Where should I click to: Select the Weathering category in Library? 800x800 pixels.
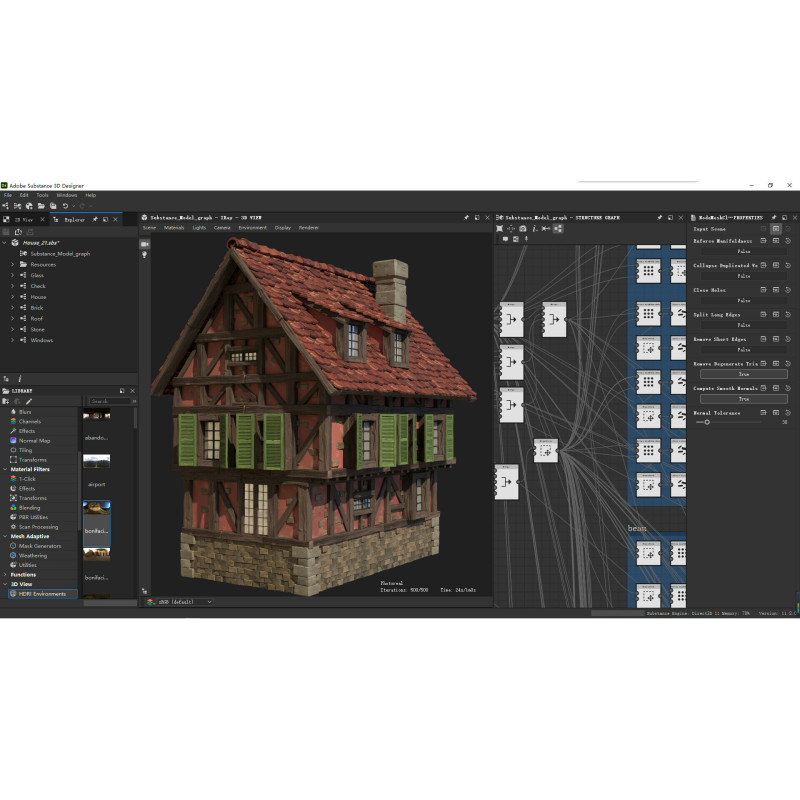click(32, 555)
